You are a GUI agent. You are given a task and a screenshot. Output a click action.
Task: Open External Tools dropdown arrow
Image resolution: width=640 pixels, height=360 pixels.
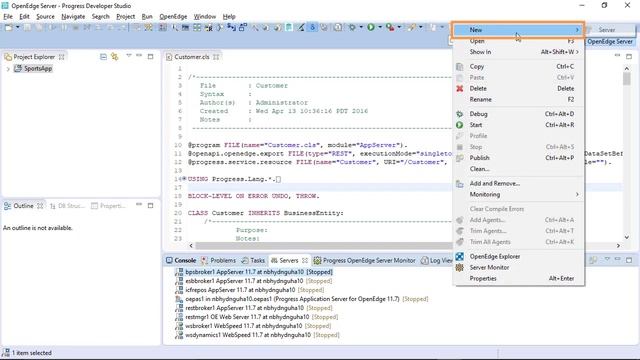(x=399, y=27)
